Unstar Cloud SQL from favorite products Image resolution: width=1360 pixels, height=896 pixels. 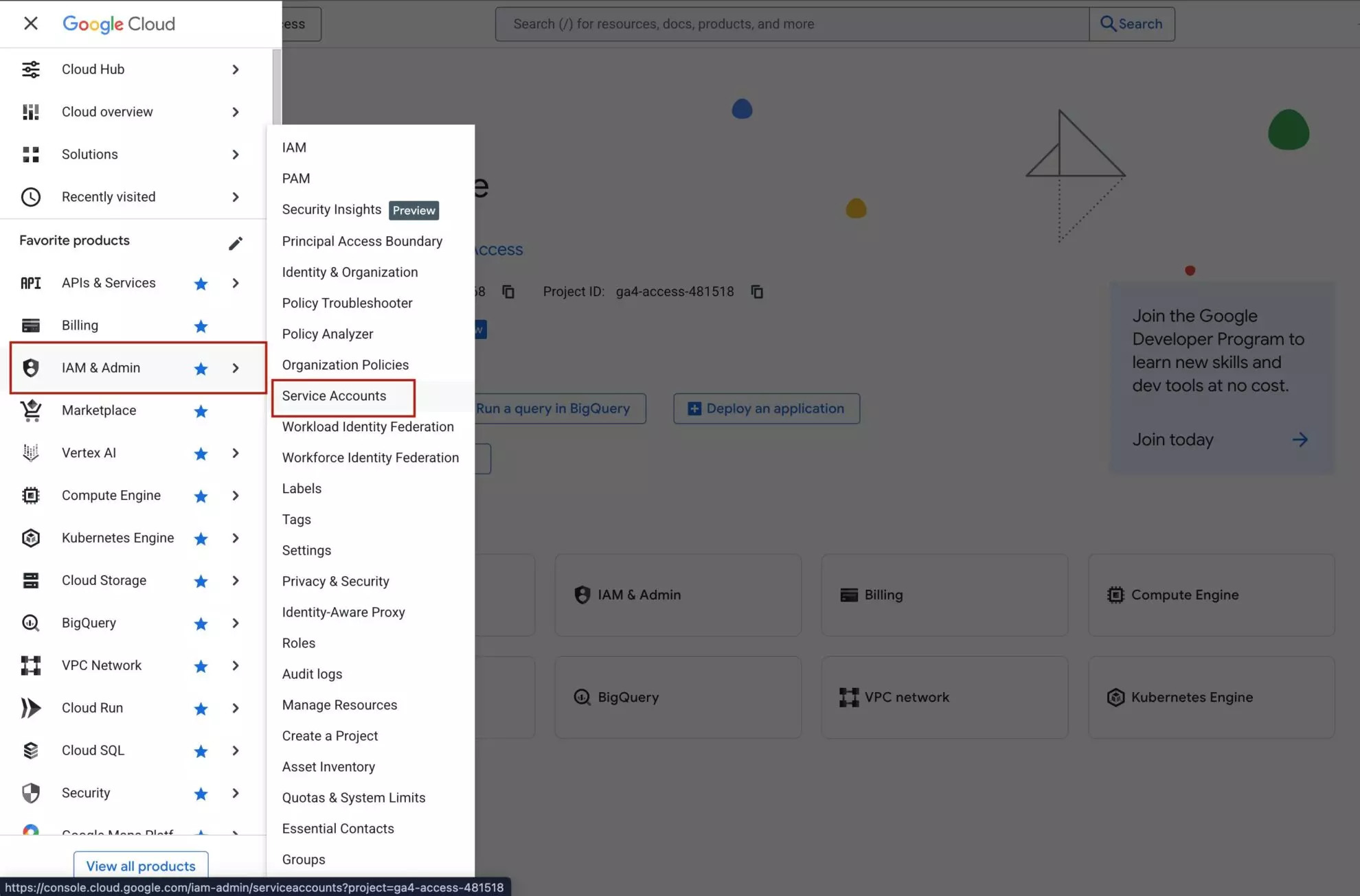tap(201, 750)
